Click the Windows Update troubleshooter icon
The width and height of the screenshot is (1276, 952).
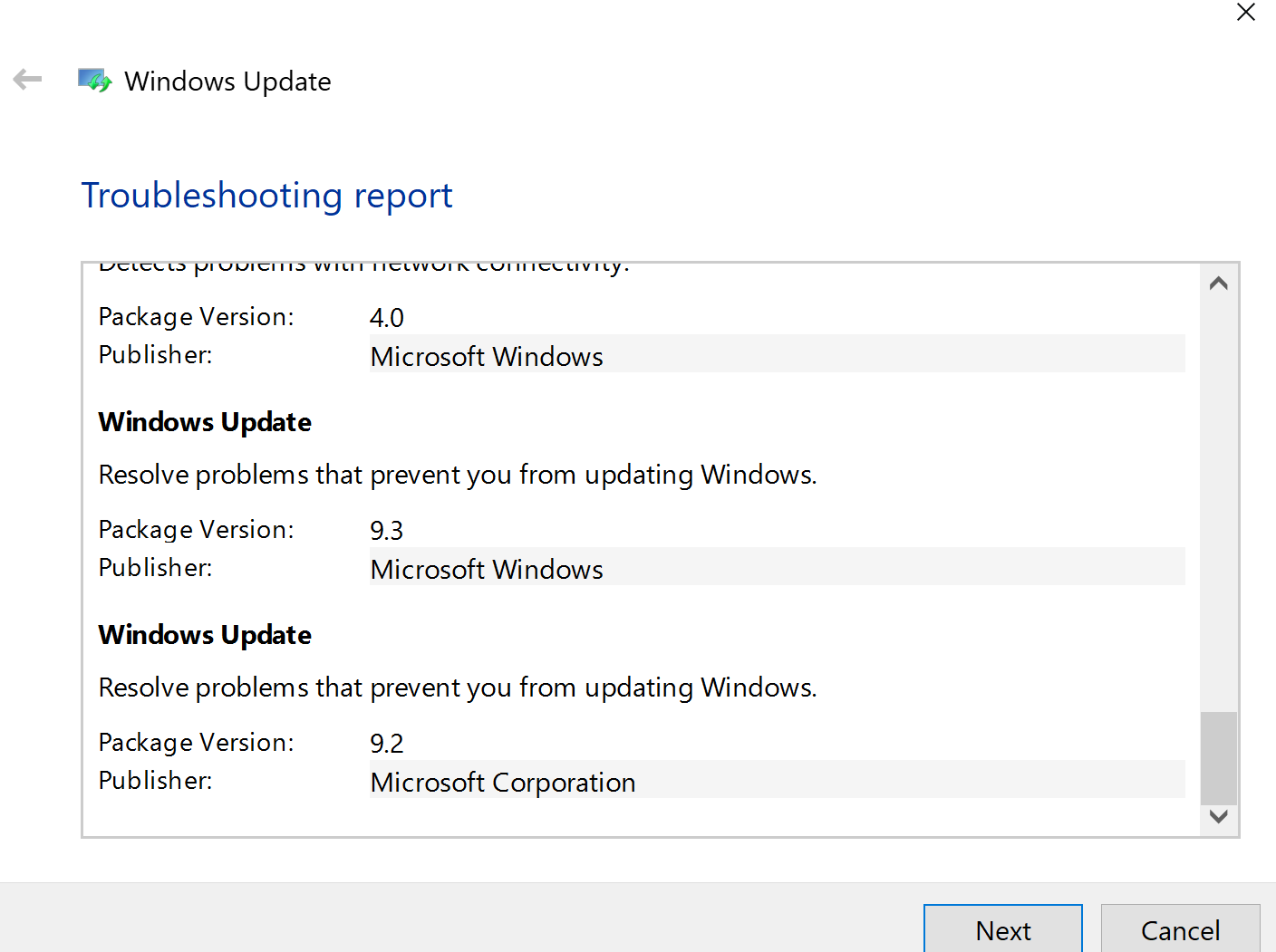click(94, 81)
